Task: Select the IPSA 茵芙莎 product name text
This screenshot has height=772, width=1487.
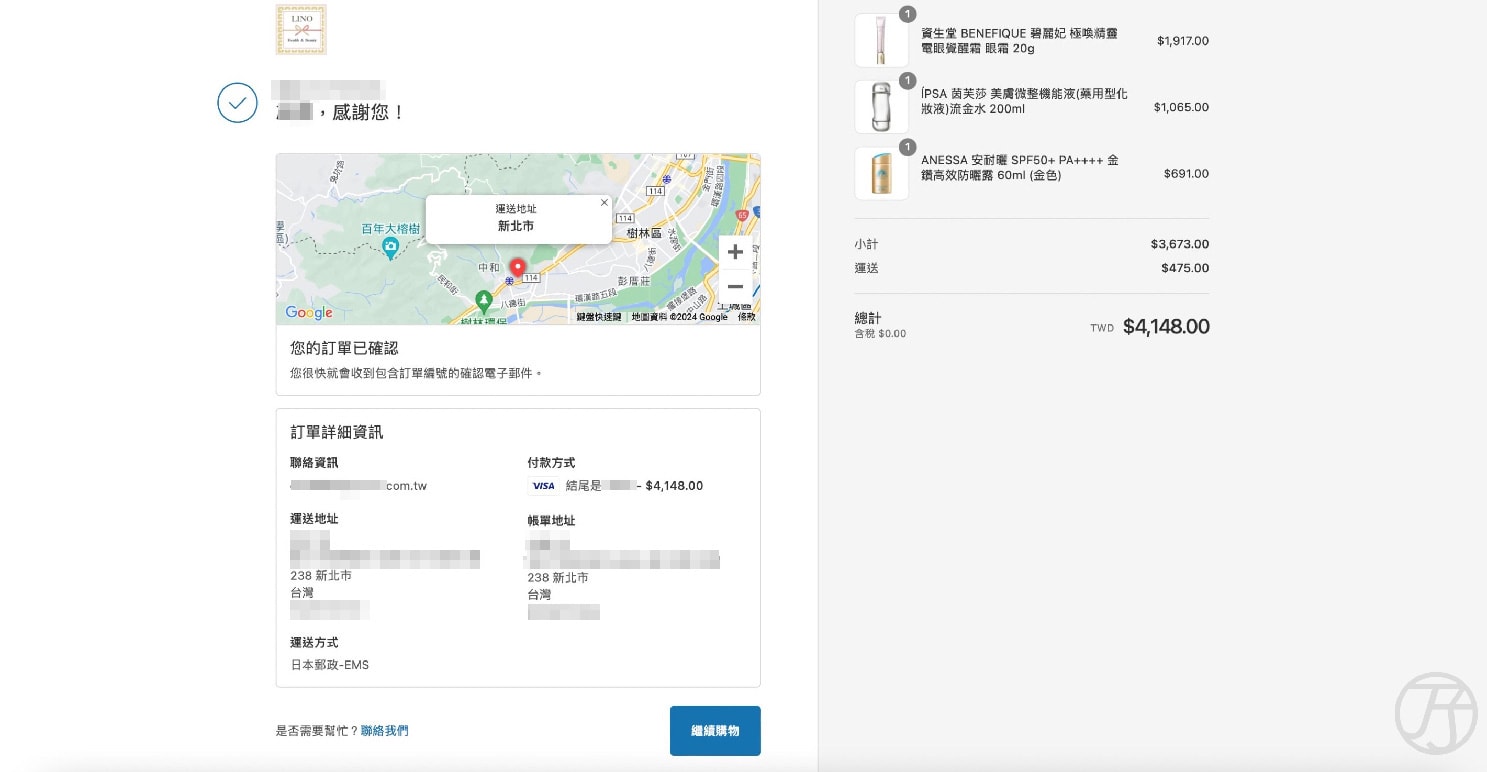Action: (x=1024, y=101)
